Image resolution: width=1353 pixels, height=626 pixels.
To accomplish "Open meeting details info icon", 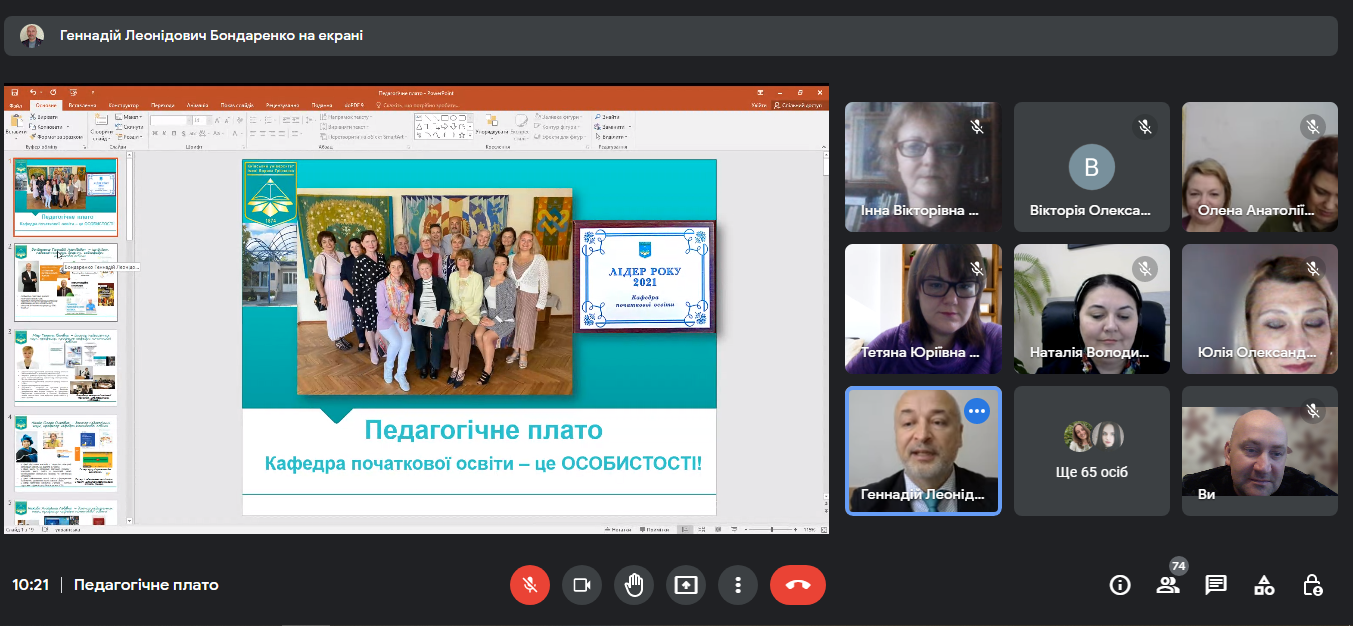I will (1120, 585).
